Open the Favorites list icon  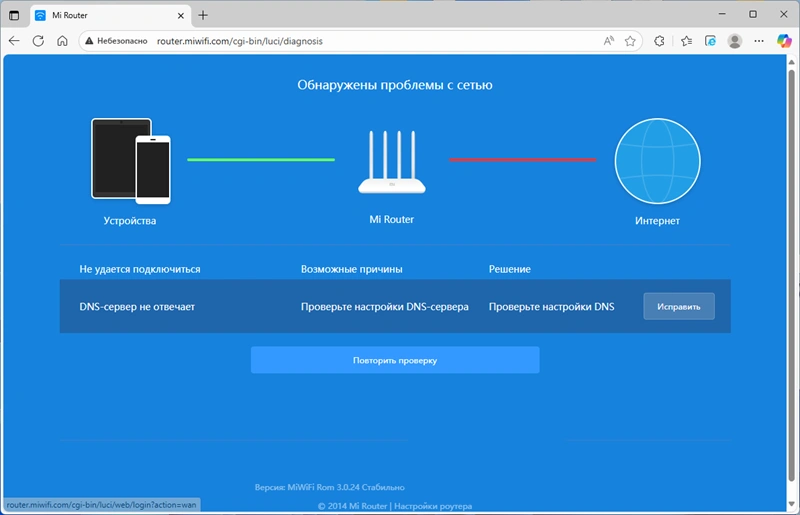pyautogui.click(x=687, y=41)
